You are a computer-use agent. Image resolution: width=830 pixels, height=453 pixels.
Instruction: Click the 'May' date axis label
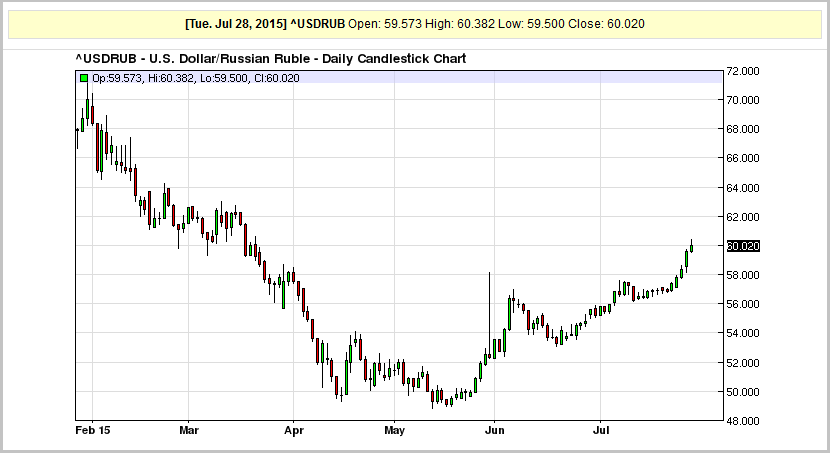coord(394,431)
